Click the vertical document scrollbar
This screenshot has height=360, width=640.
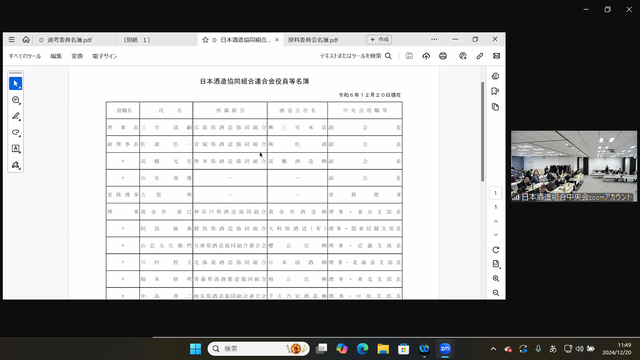(482, 131)
